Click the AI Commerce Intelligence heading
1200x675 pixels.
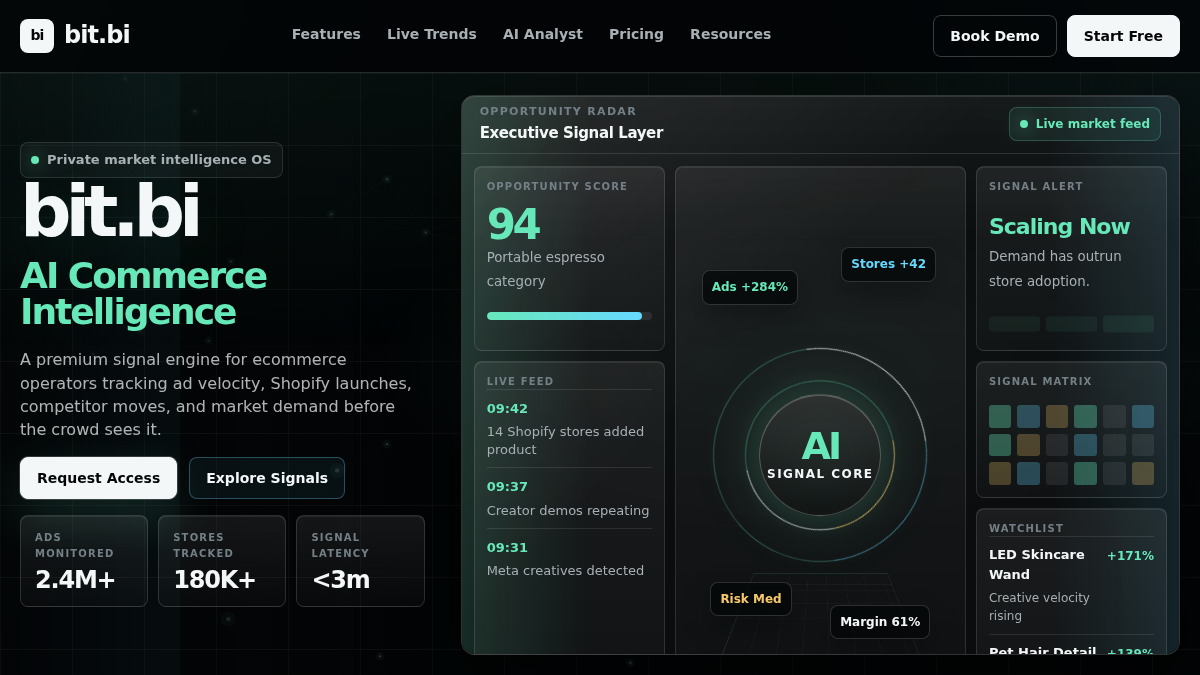click(x=144, y=294)
